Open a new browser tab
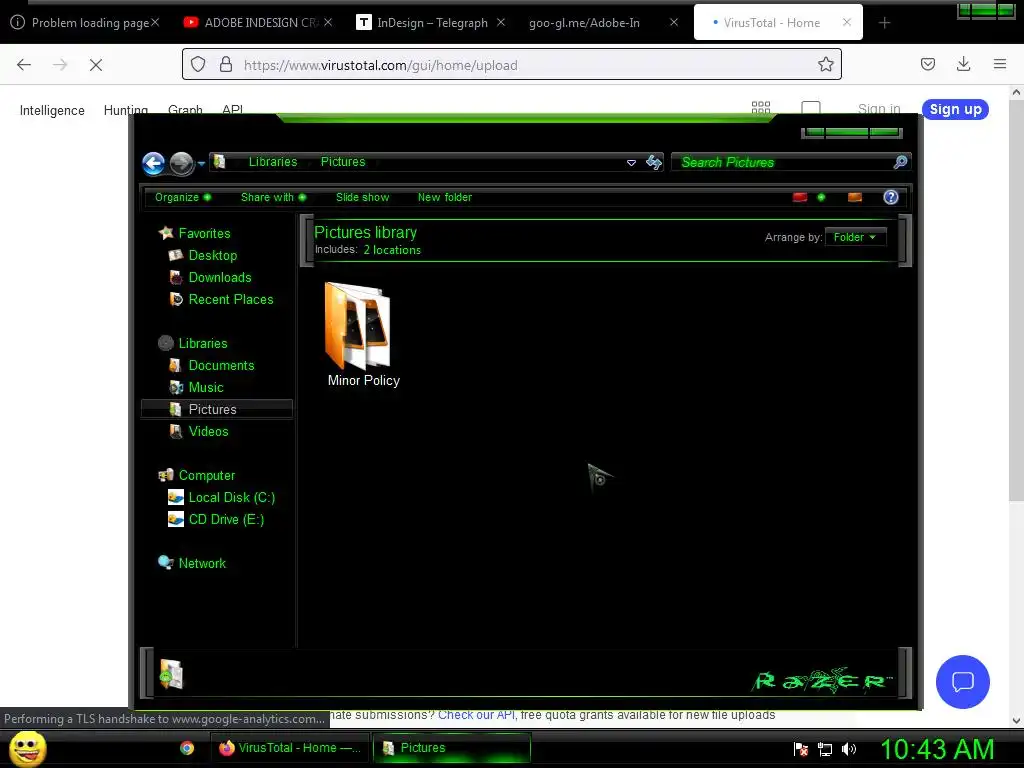The width and height of the screenshot is (1024, 768). coord(884,23)
